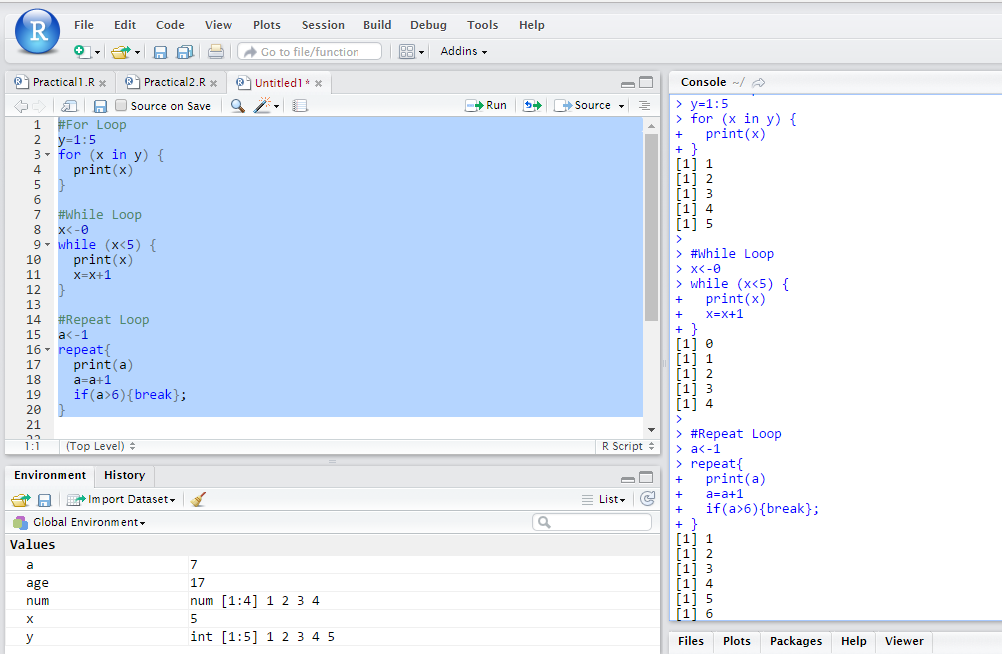Open a new file using the new document icon
1002x654 pixels.
point(82,50)
